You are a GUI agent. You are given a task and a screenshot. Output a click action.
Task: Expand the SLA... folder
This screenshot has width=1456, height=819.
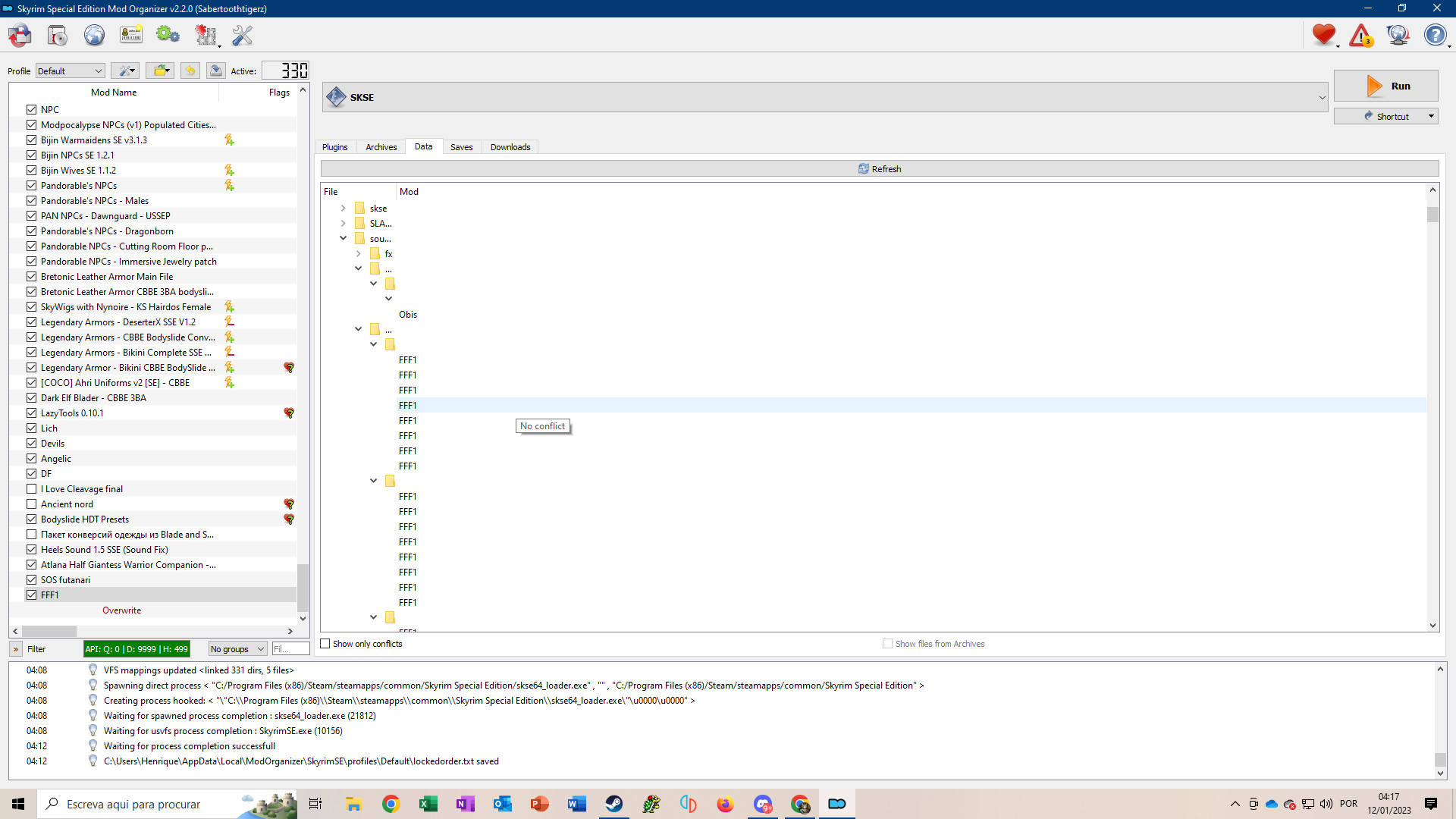pyautogui.click(x=343, y=224)
